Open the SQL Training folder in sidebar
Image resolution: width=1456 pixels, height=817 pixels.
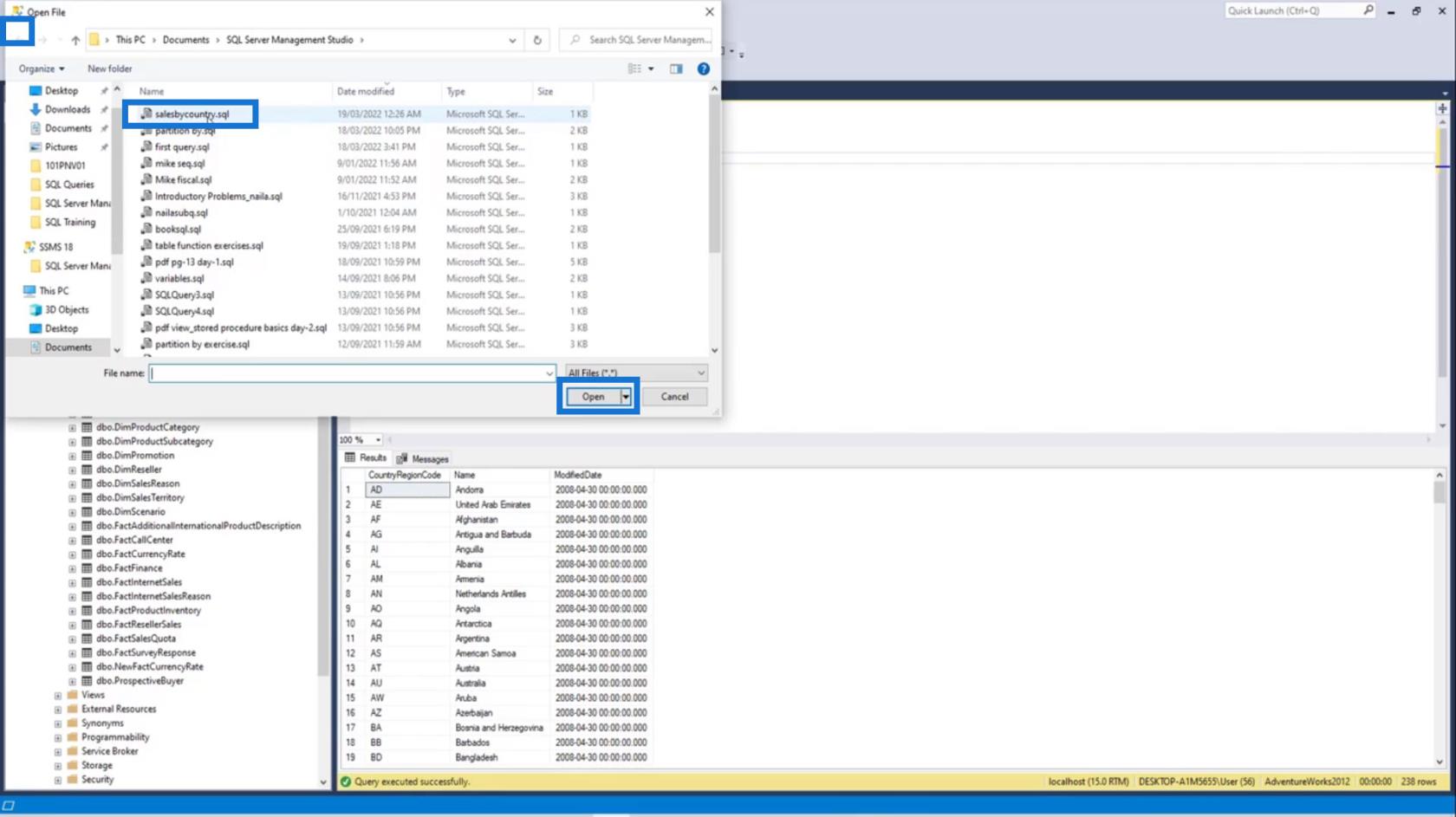(x=69, y=223)
